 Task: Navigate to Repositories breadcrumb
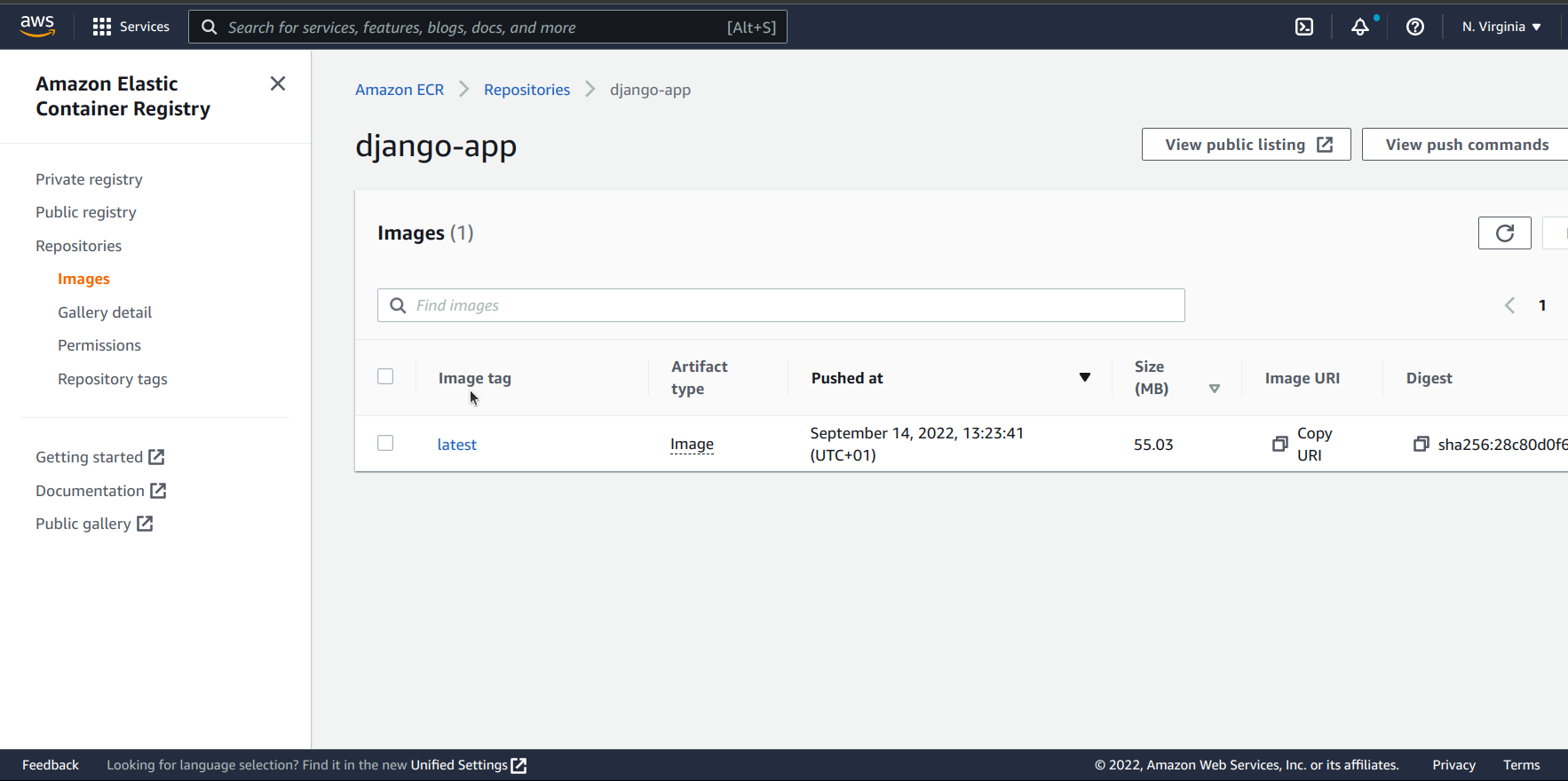click(x=527, y=90)
